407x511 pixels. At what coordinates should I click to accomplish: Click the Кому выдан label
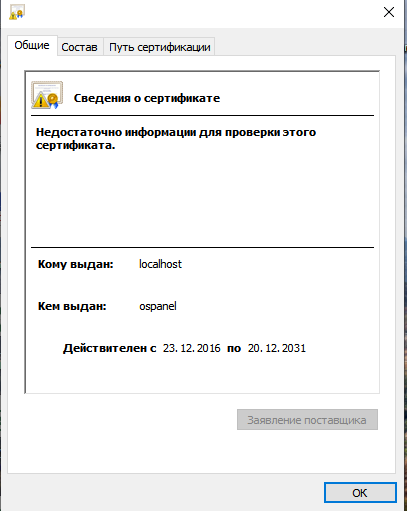[76, 264]
